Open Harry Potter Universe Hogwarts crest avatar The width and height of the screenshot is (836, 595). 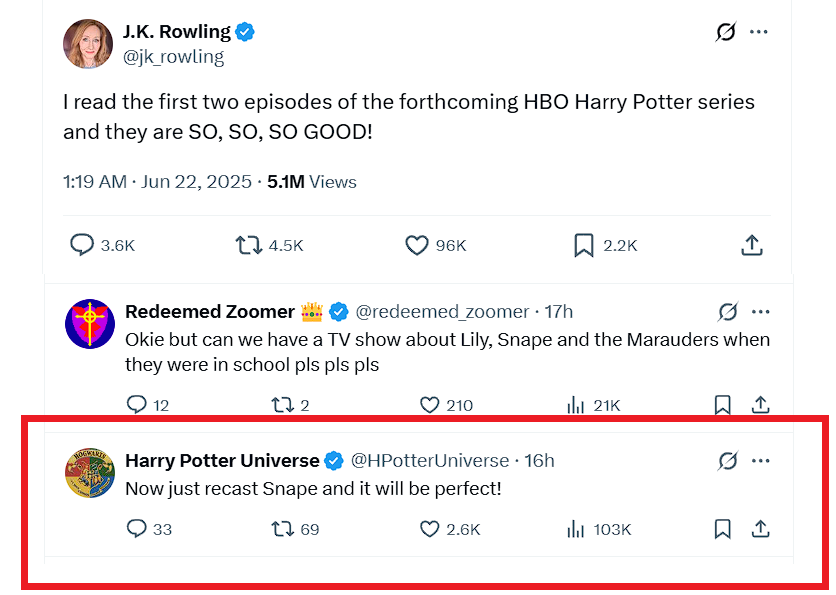pos(90,473)
